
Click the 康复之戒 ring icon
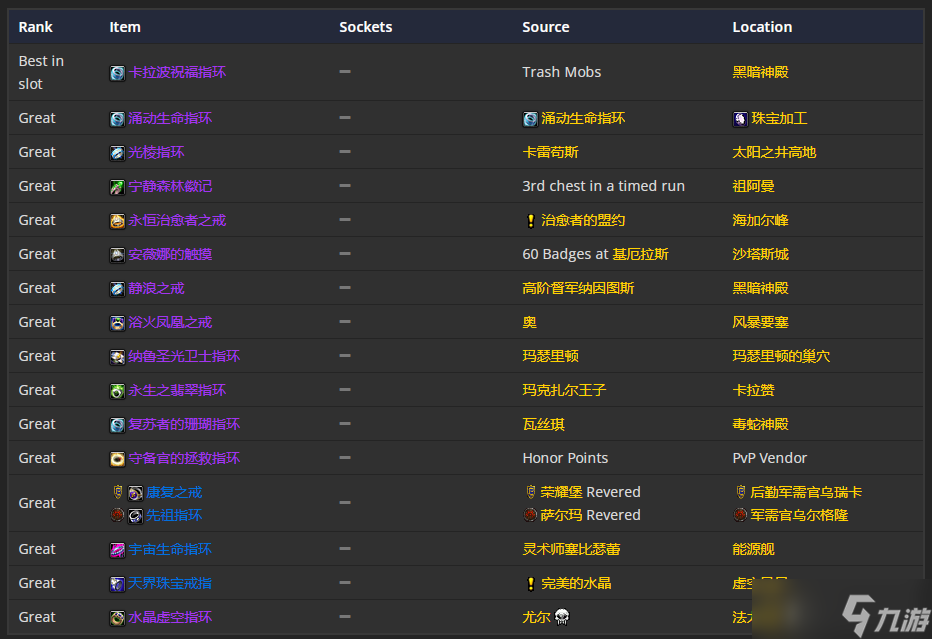[136, 493]
